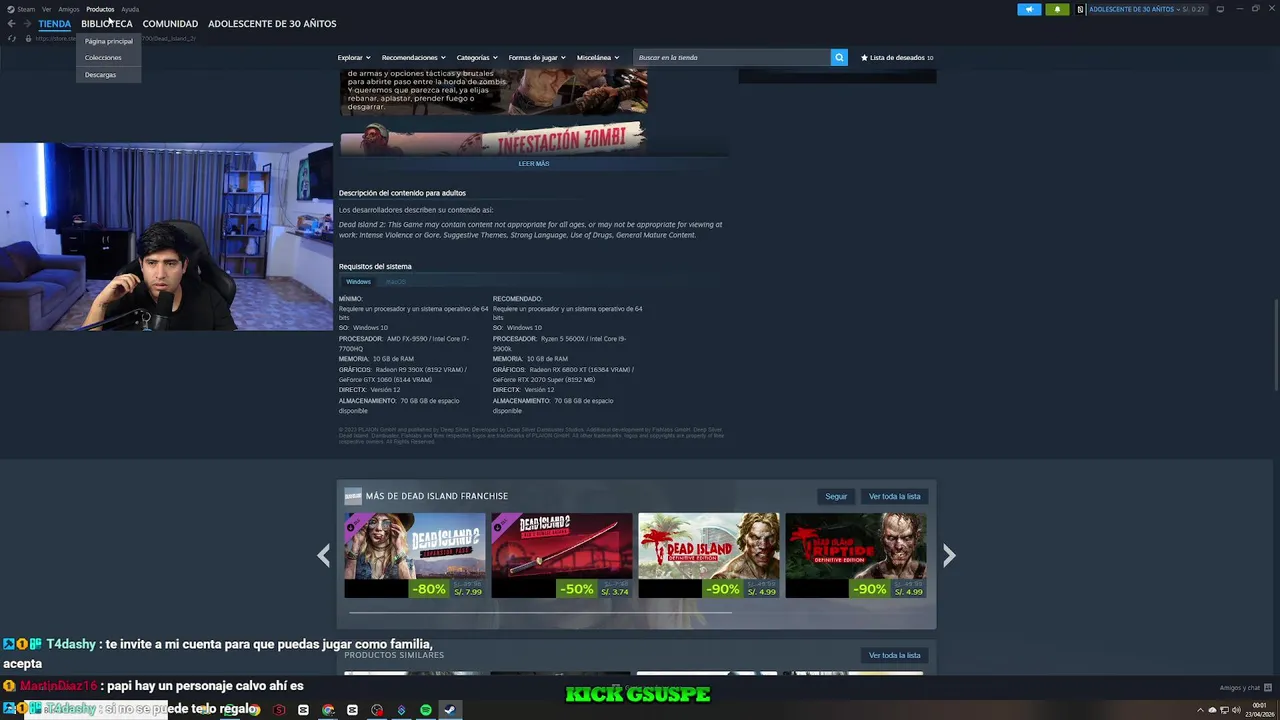Click the account avatar icon

tap(1080, 9)
